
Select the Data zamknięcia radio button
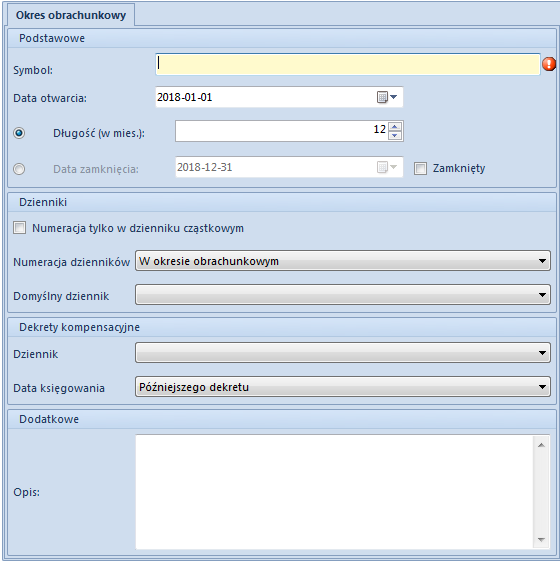point(19,169)
